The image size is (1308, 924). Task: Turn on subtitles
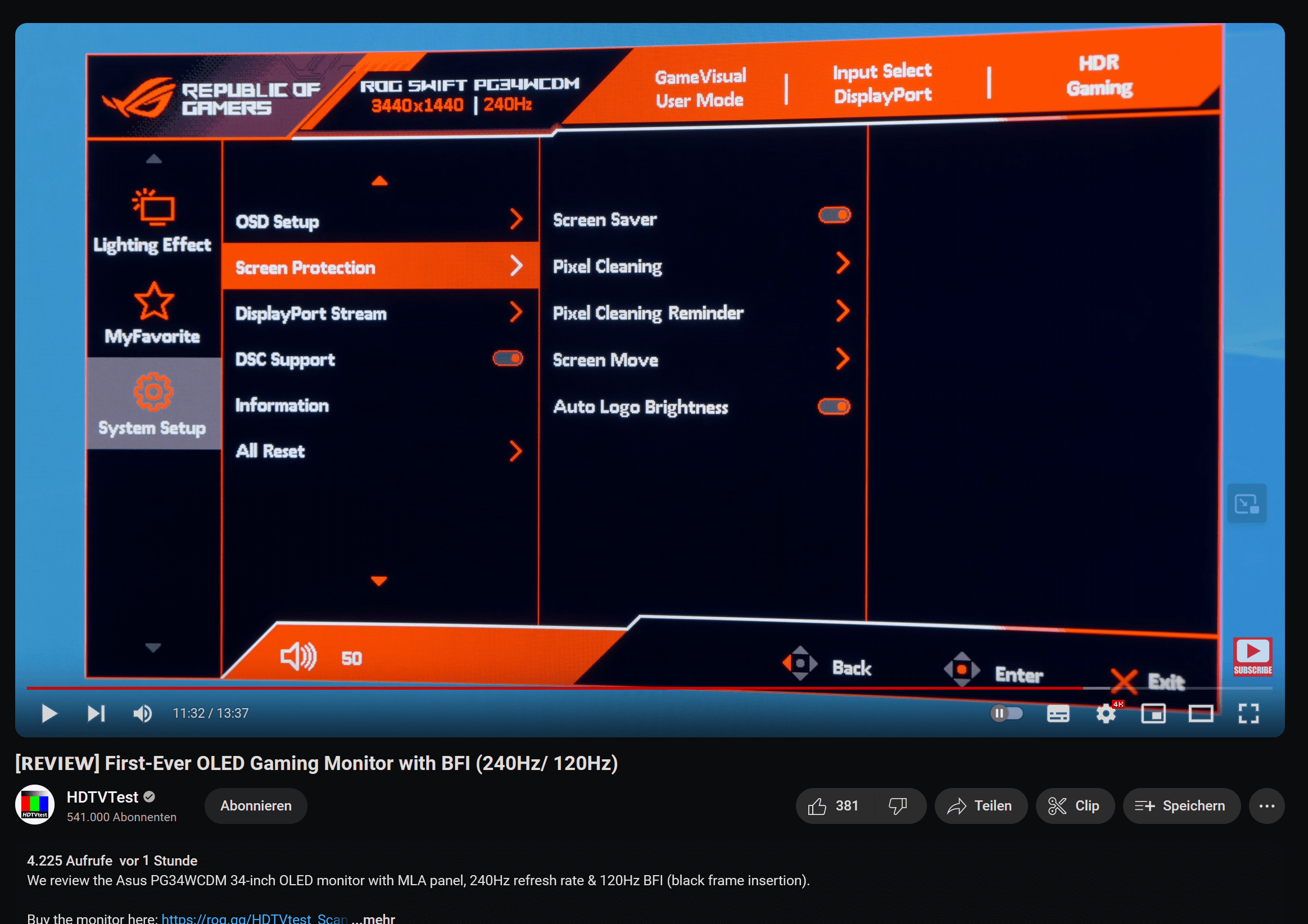tap(1058, 713)
